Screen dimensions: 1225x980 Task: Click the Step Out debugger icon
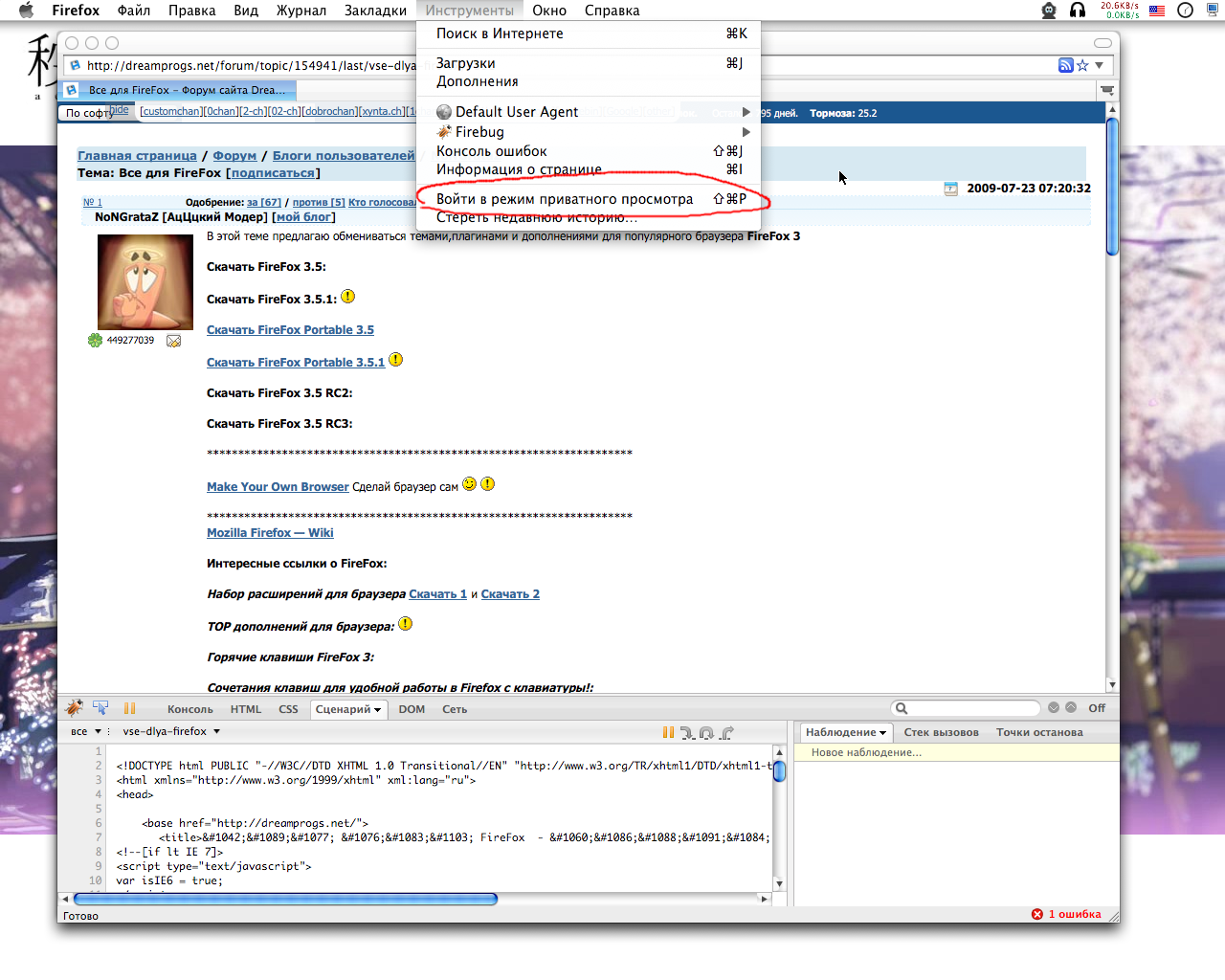(726, 733)
